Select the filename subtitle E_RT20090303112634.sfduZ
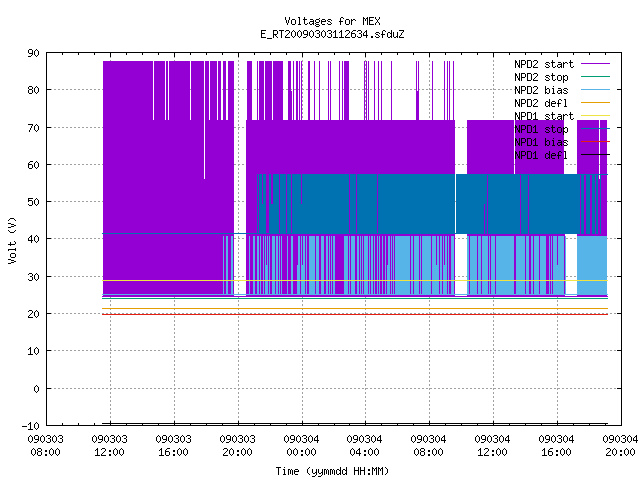The image size is (640, 480). [332, 34]
